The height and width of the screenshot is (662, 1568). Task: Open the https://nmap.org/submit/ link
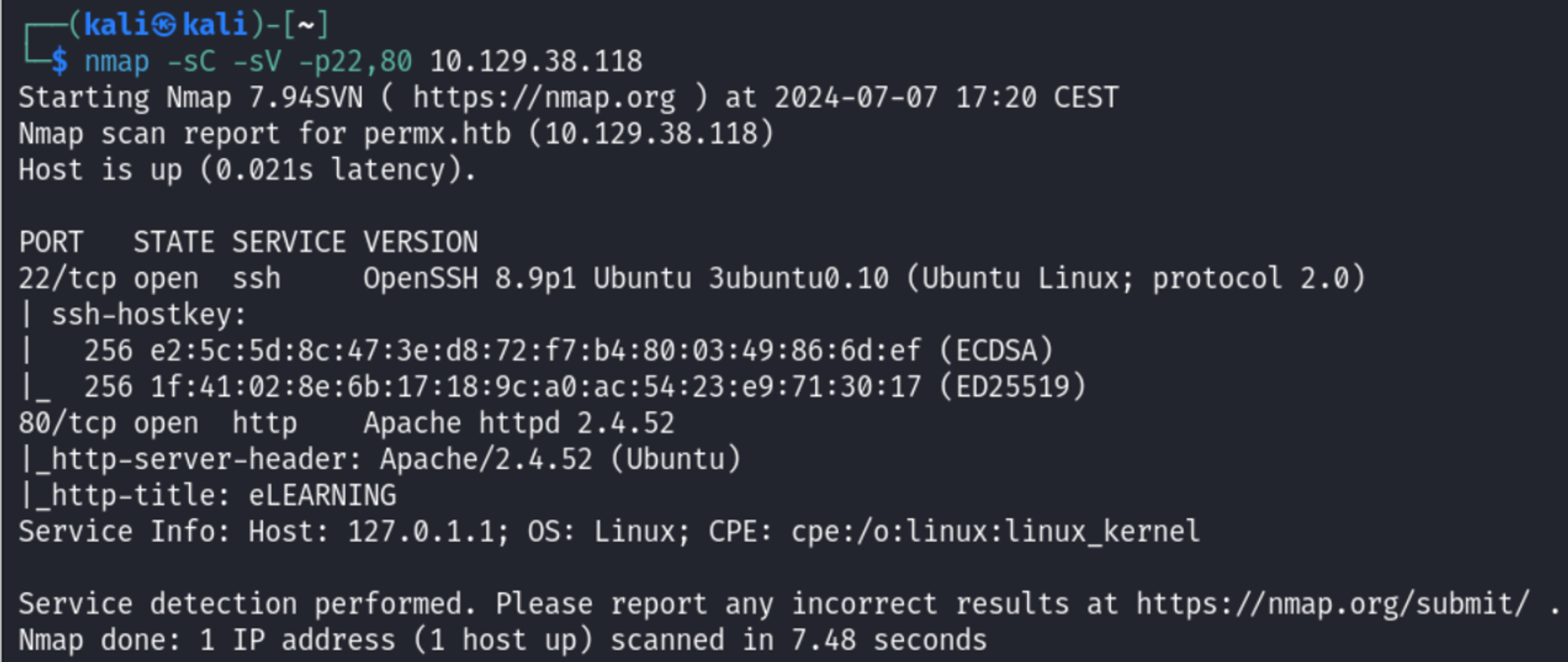[x=1332, y=604]
